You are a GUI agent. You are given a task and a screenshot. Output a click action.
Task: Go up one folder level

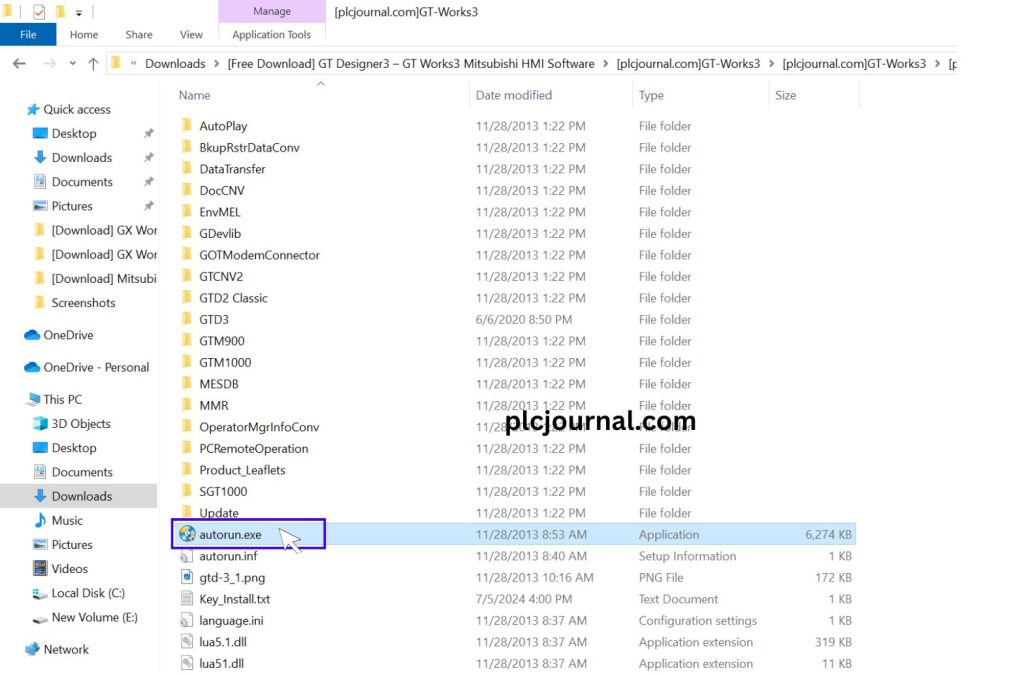[x=93, y=63]
